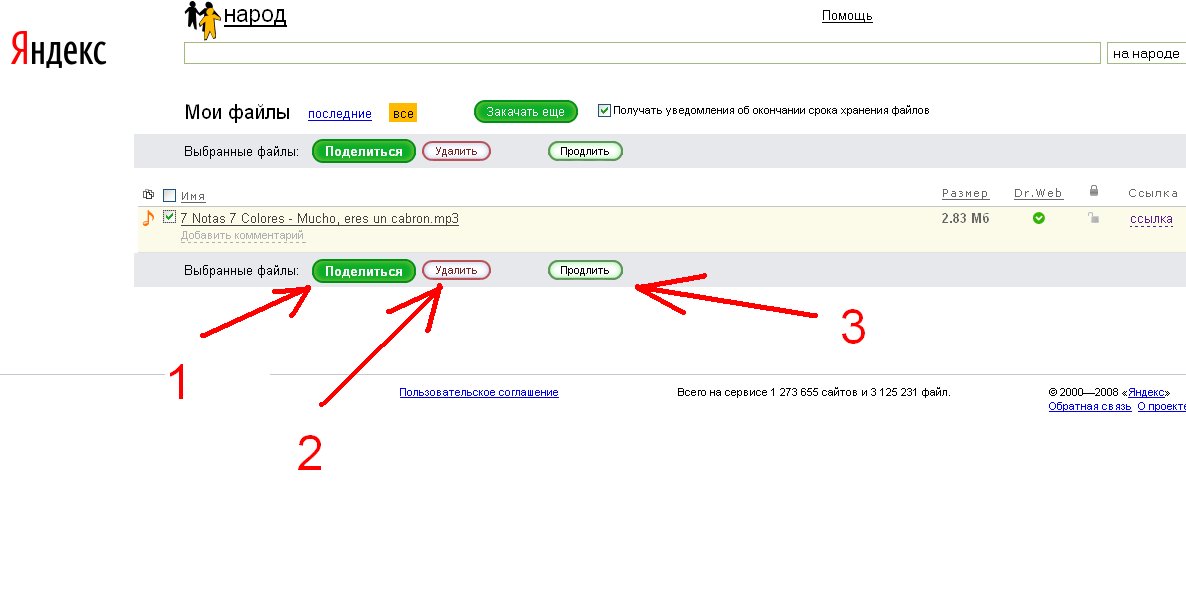Open the Обратная связь footer link
This screenshot has width=1186, height=596.
(1090, 406)
